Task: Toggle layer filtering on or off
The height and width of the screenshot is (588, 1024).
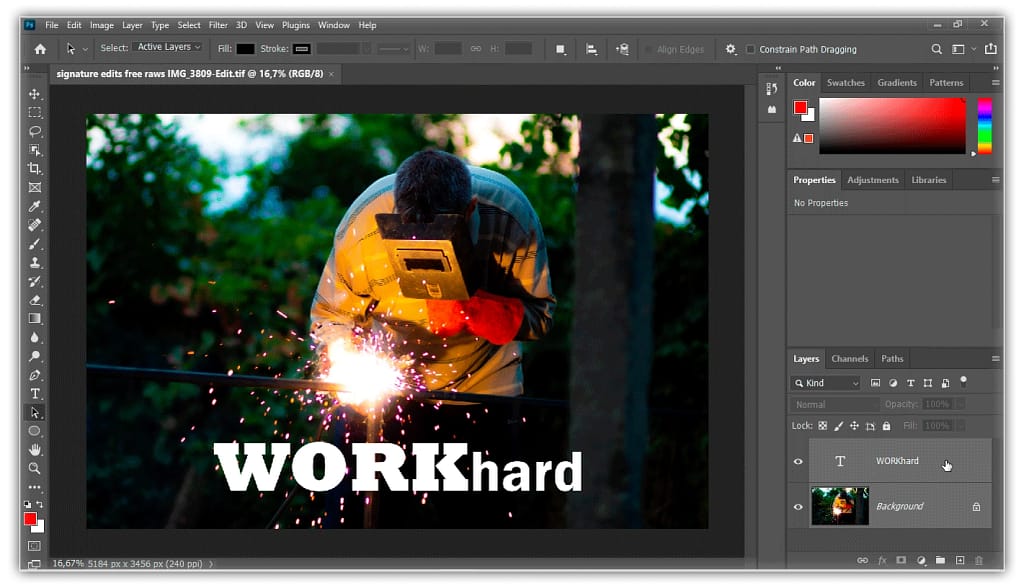Action: point(963,382)
